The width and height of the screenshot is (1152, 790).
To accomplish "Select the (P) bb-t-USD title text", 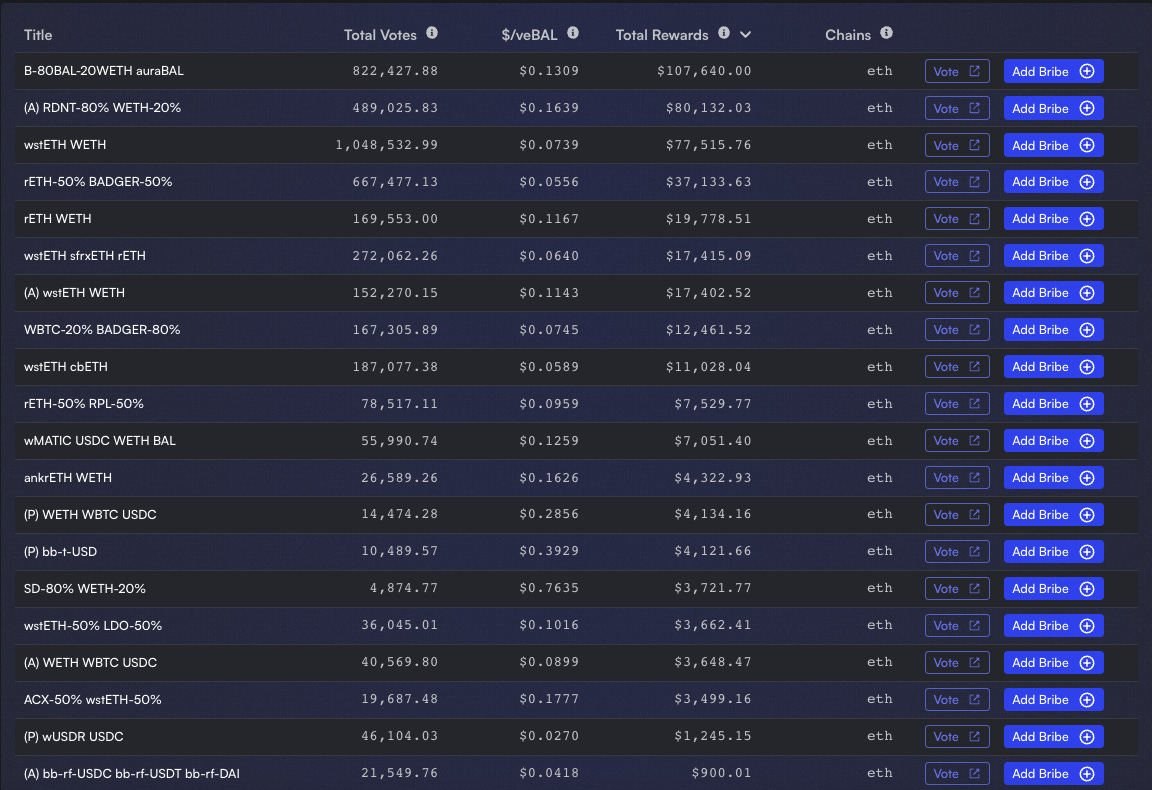I will [60, 552].
